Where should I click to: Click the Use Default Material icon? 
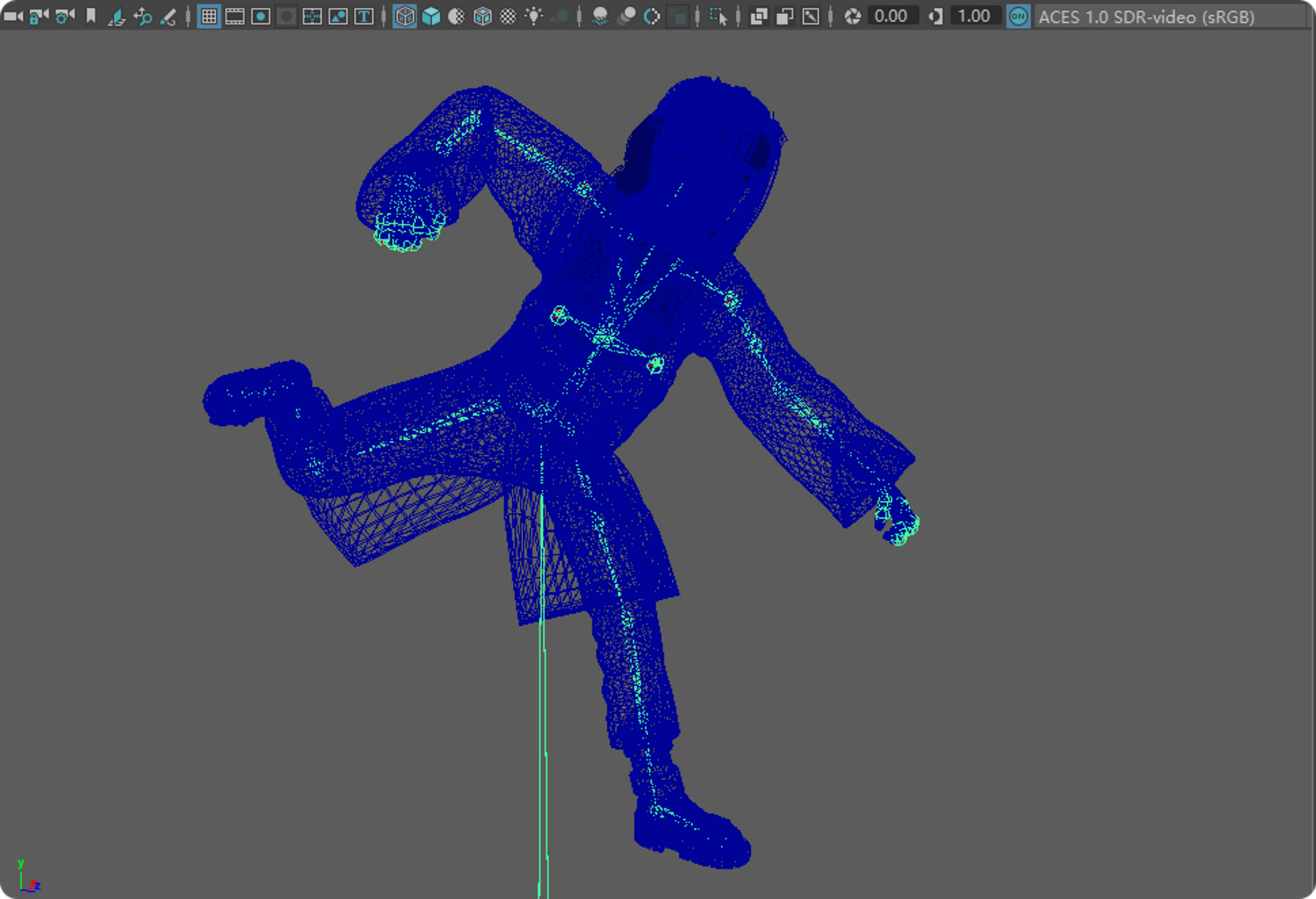456,16
